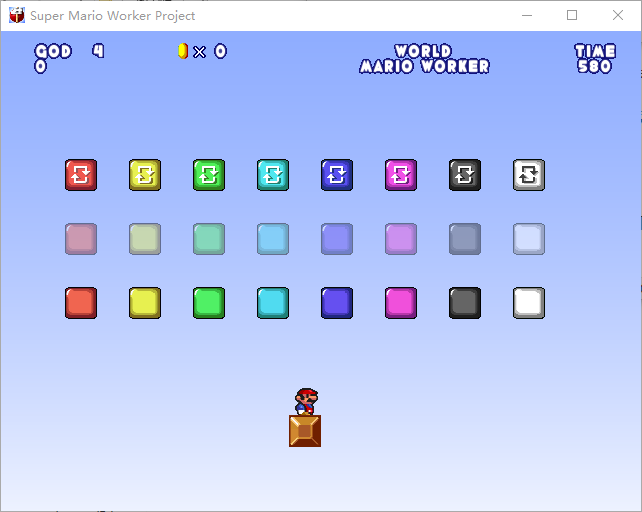Click the cyan switch block with arrows
Viewport: 642px width, 512px height.
pyautogui.click(x=273, y=175)
